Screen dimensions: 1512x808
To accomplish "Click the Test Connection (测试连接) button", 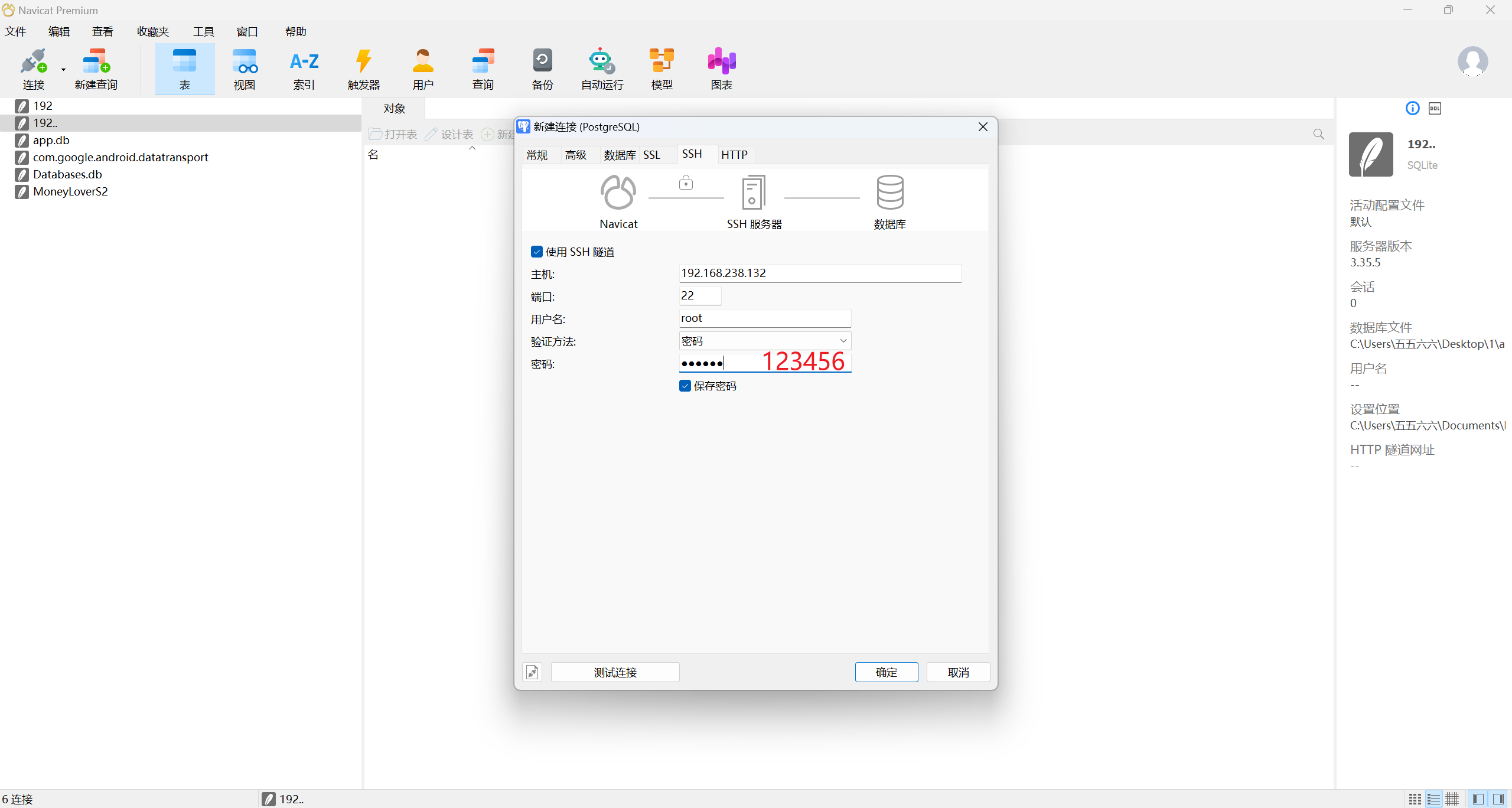I will [x=615, y=672].
